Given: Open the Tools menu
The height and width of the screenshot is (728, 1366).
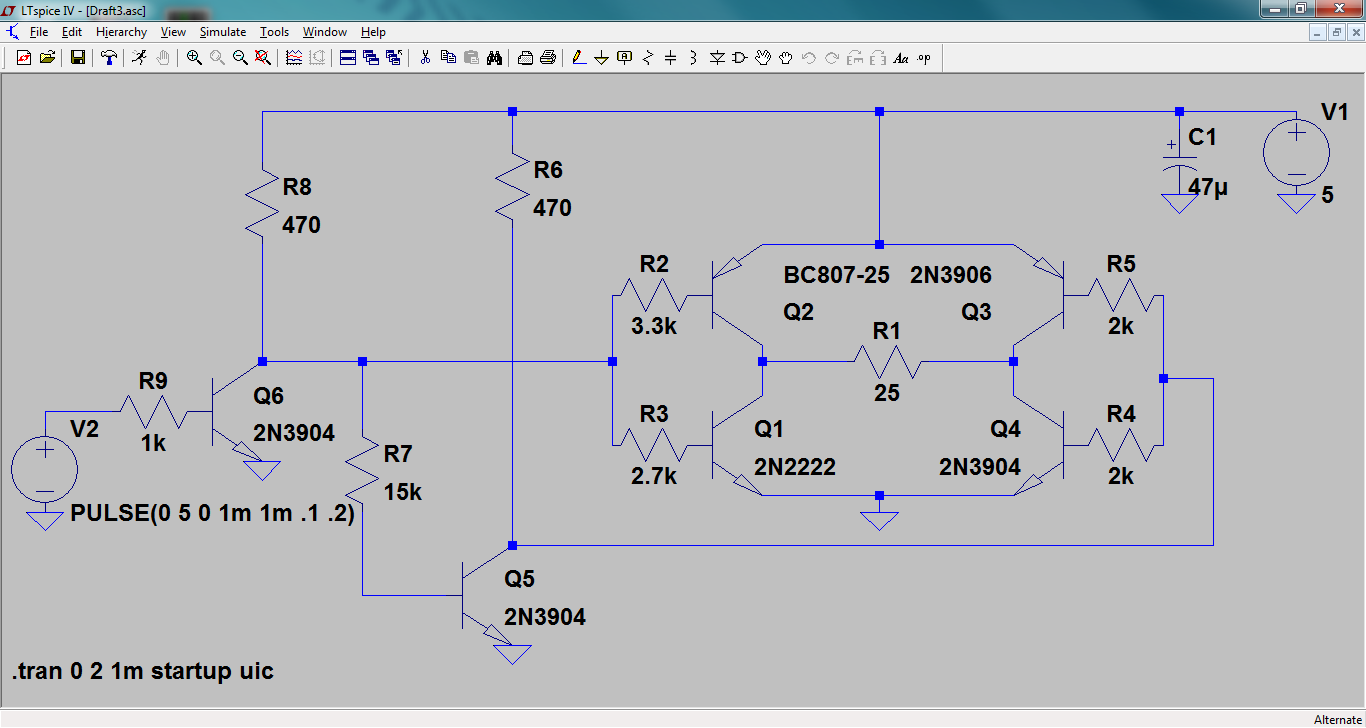Looking at the screenshot, I should (x=274, y=32).
